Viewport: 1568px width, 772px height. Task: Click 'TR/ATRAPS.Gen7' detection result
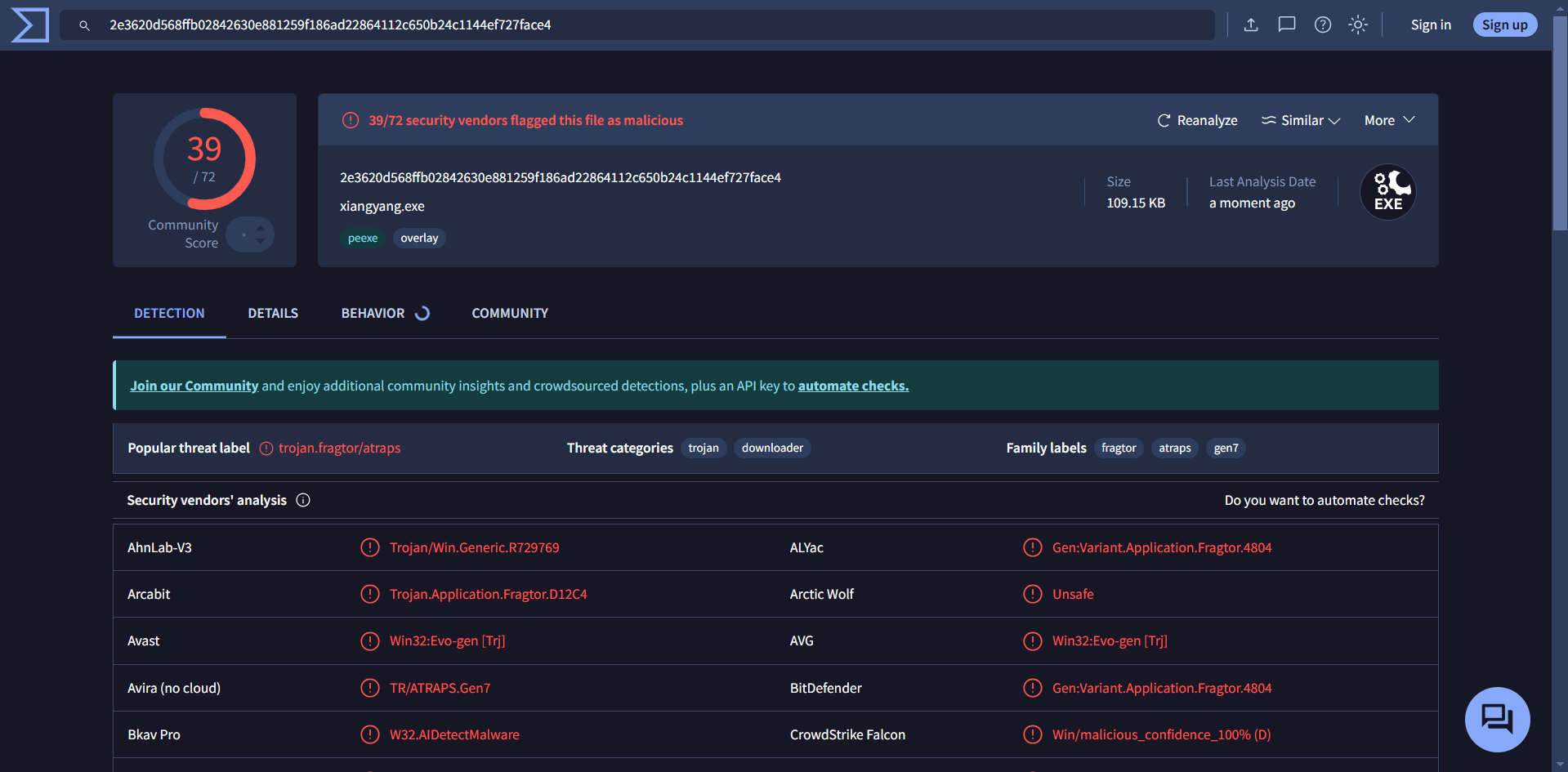(440, 688)
